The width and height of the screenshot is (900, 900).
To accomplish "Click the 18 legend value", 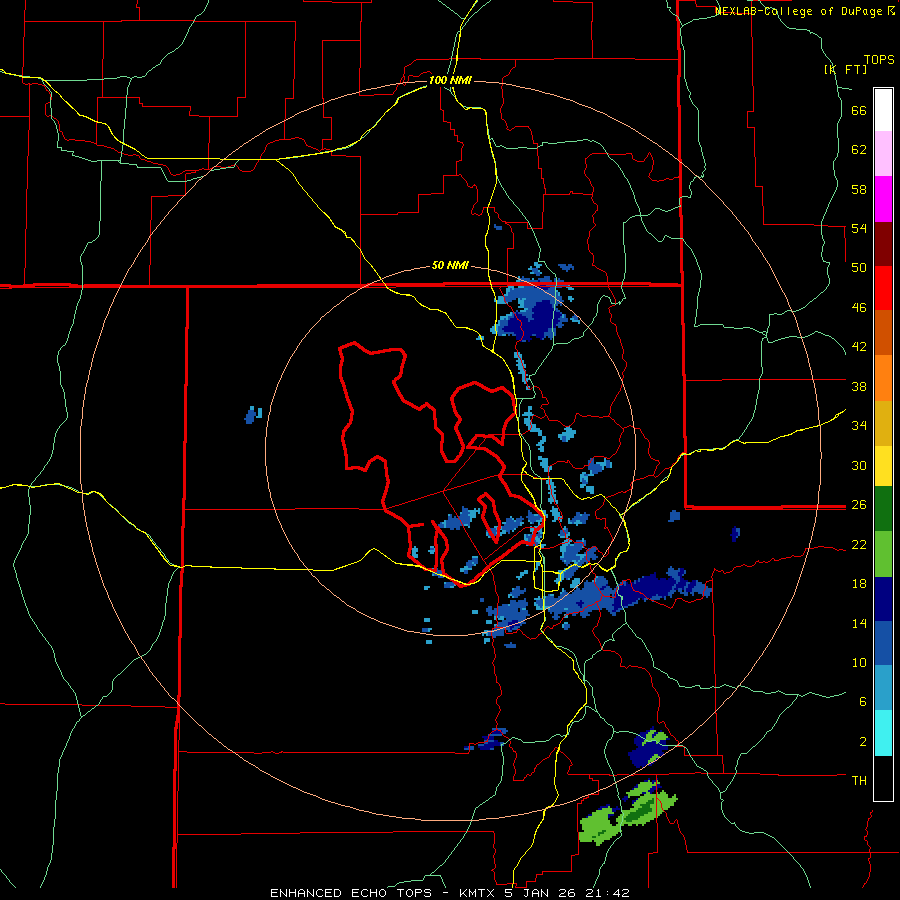I will pos(859,584).
